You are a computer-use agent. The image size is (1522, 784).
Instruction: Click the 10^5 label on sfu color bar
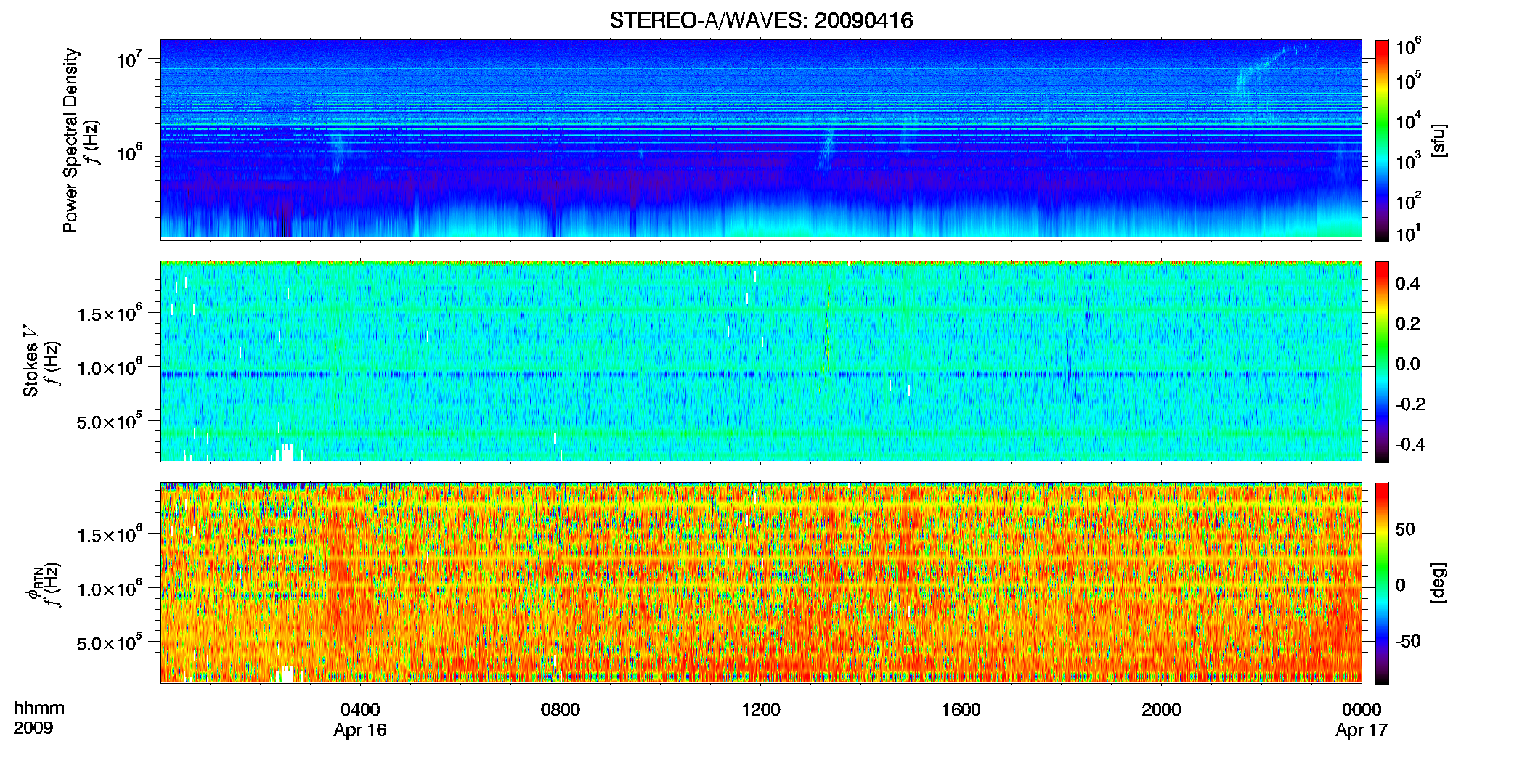point(1409,81)
